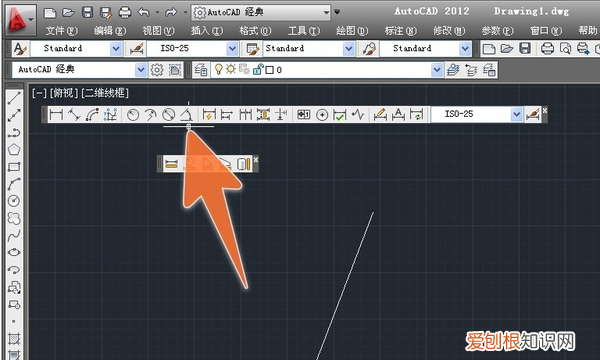600x360 pixels.
Task: Click the [-] viewport control label
Action: click(x=39, y=93)
